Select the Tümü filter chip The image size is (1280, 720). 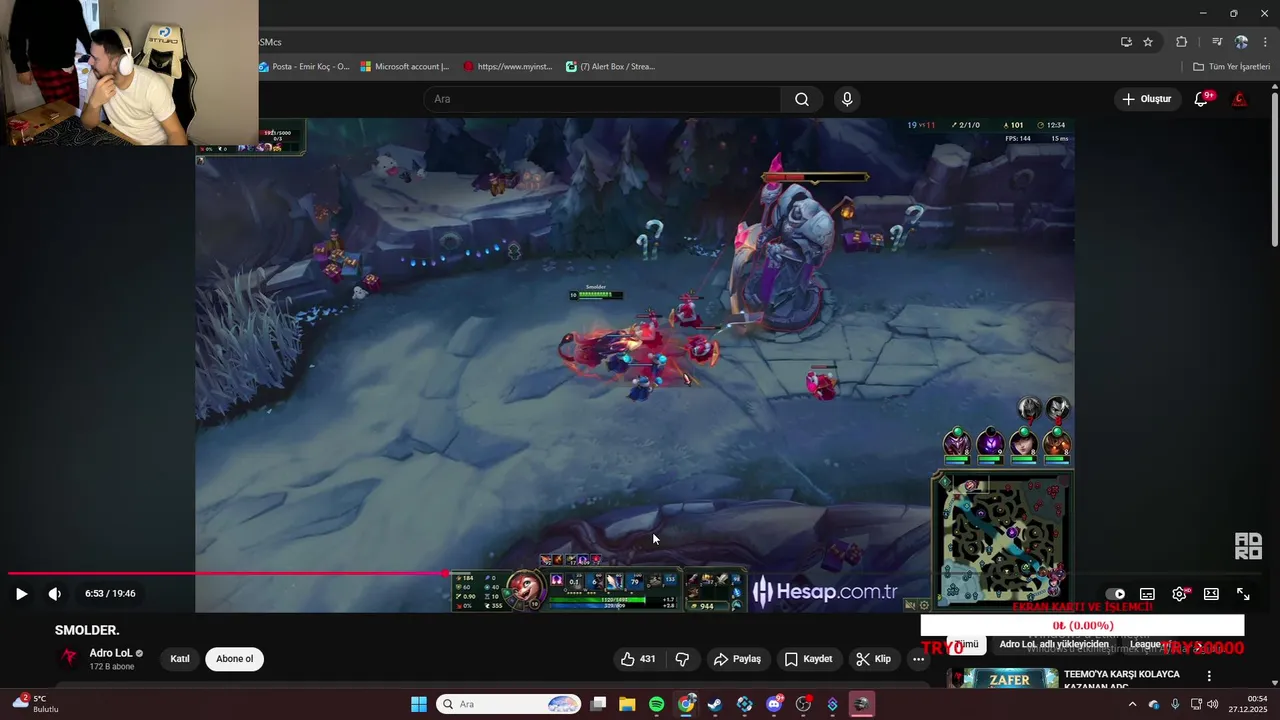point(966,644)
